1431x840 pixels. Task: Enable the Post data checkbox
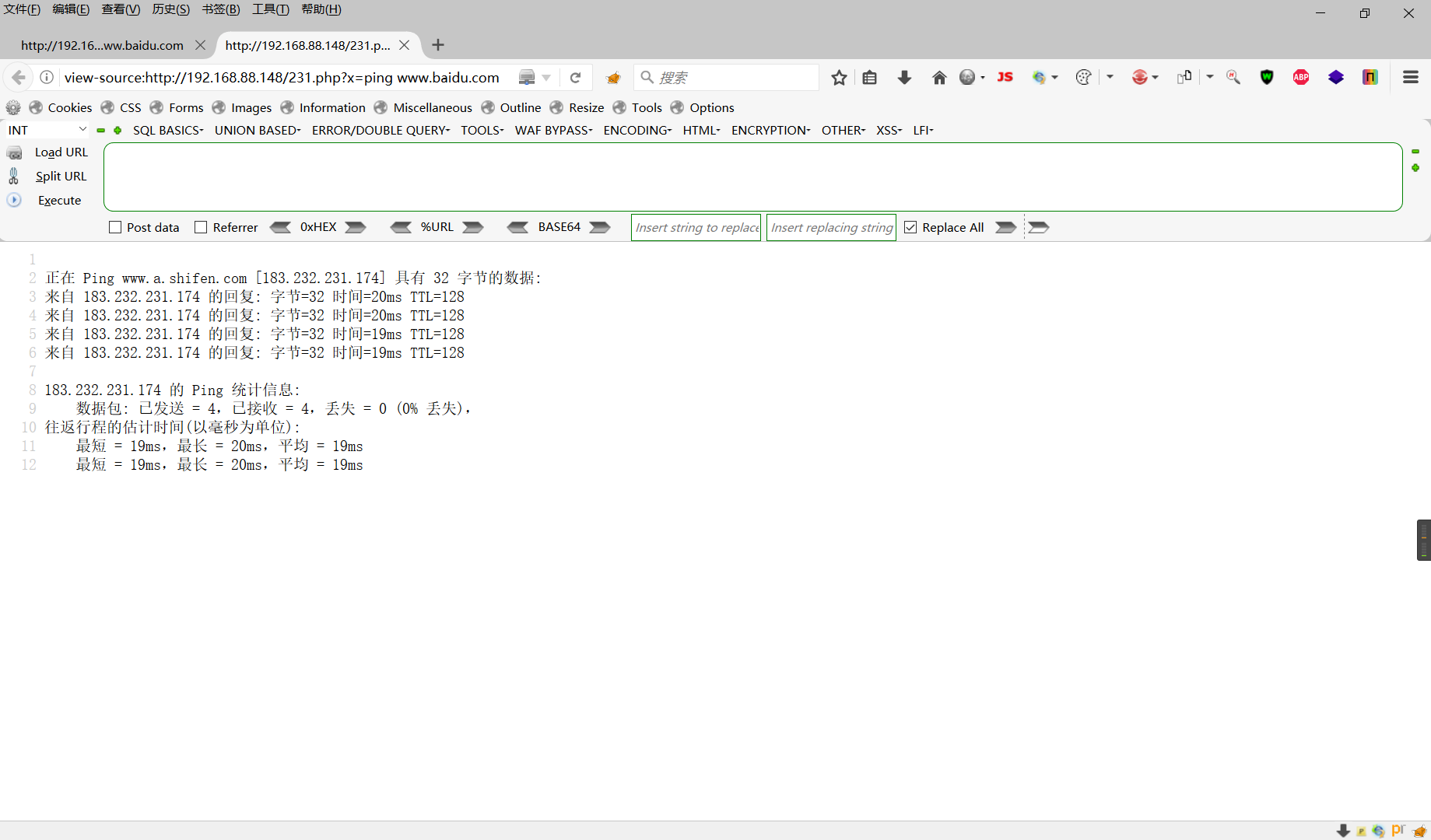point(114,226)
